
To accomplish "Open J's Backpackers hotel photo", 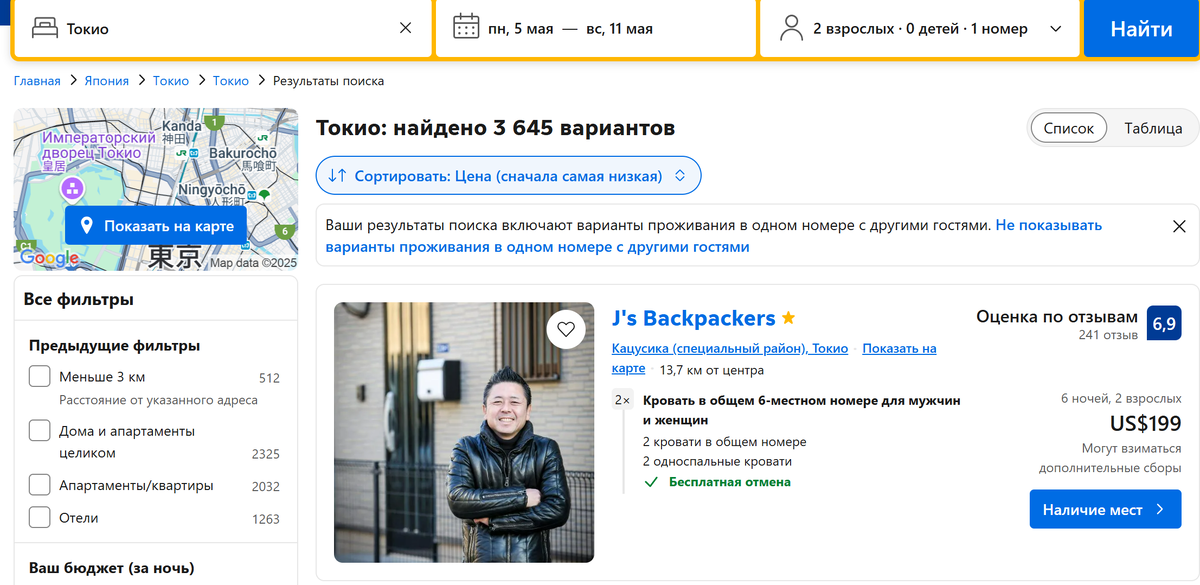I will (x=464, y=432).
